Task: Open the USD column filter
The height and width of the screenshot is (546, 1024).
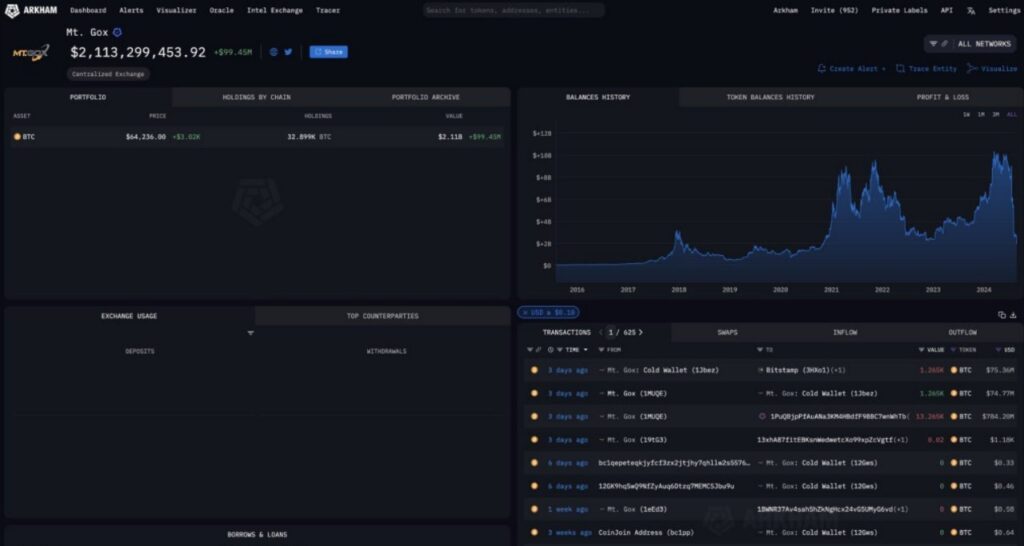Action: point(999,350)
